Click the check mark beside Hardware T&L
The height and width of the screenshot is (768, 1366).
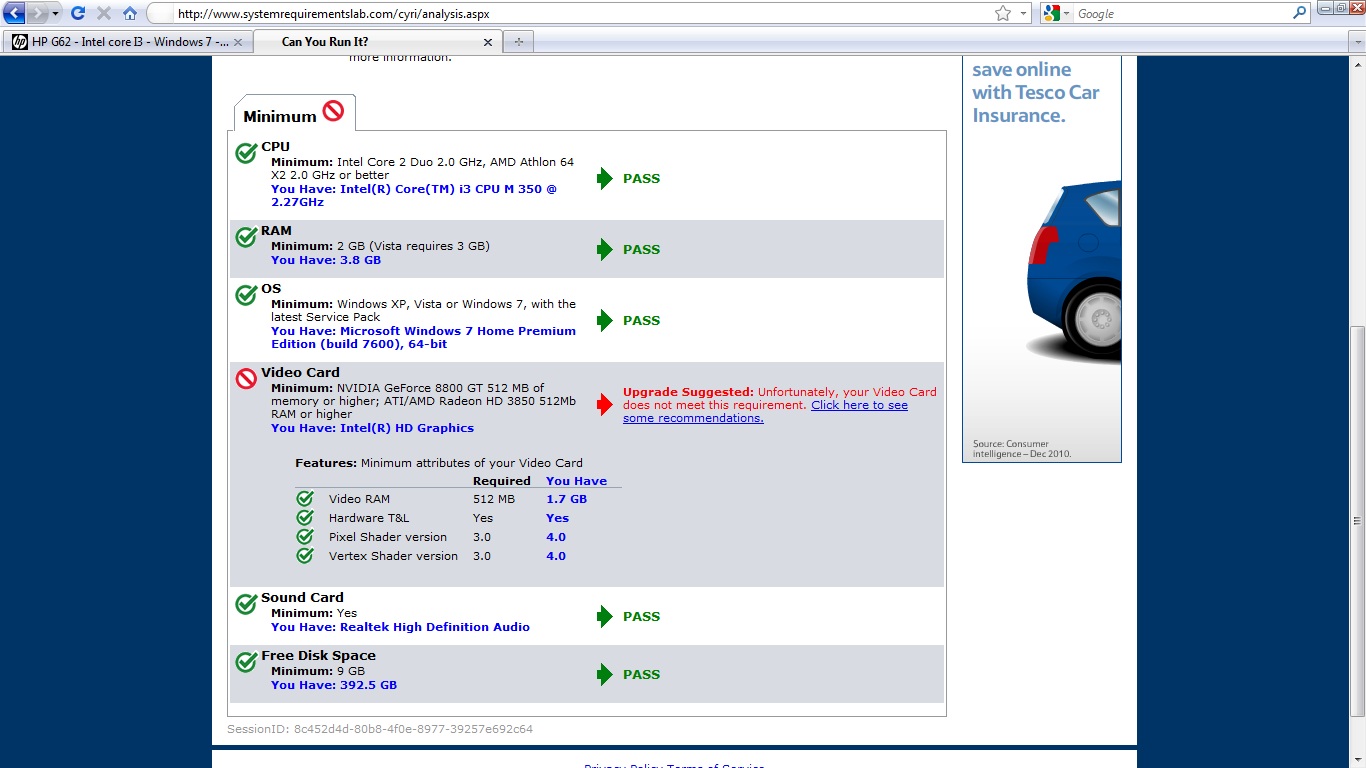click(305, 518)
